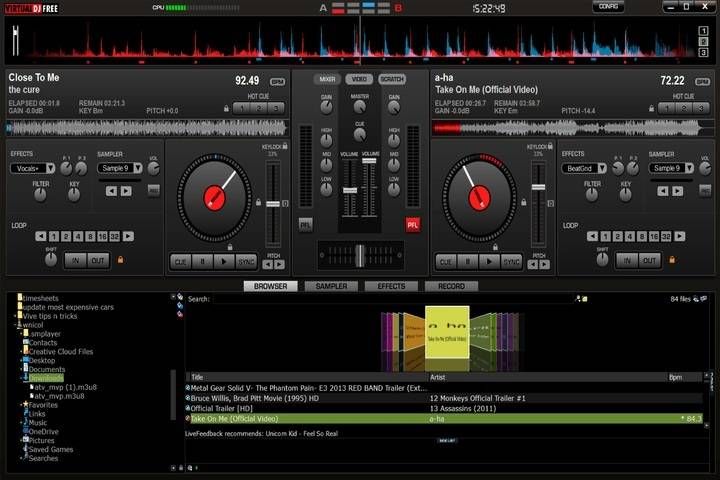
Task: Open right deck BeatGrid effect dropdown
Action: 602,169
